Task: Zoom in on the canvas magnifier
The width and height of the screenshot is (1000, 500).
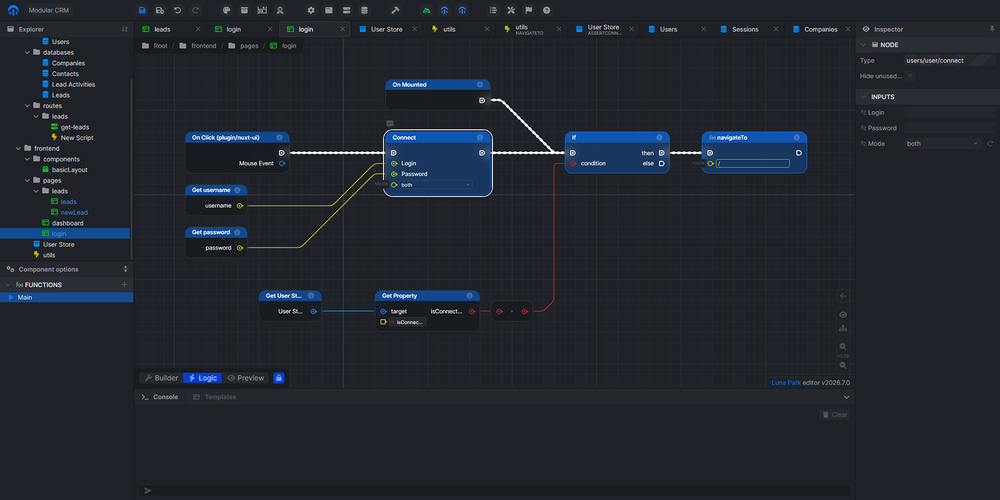Action: pyautogui.click(x=843, y=346)
